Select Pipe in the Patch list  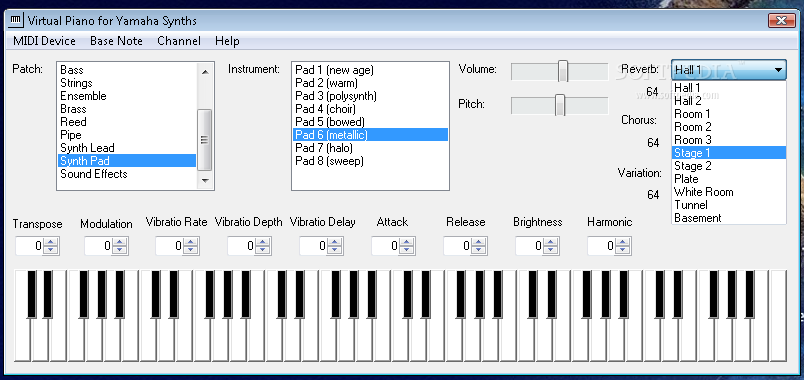[x=127, y=135]
